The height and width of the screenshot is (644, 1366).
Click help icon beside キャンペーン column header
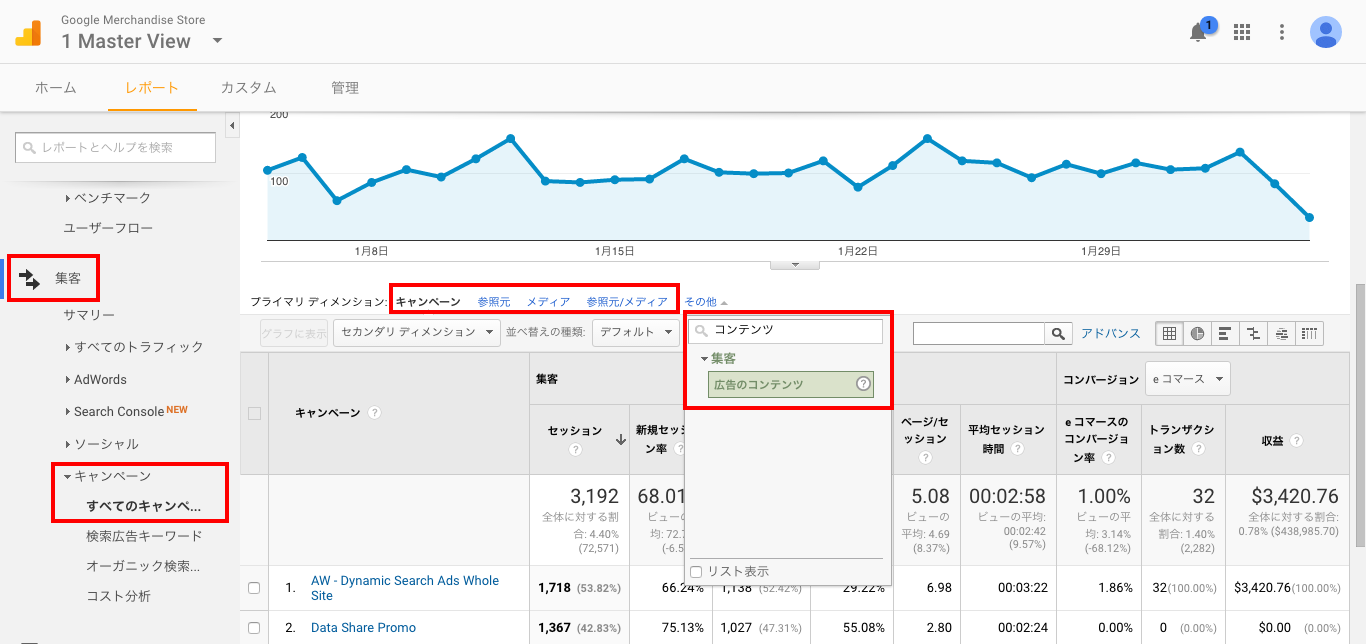click(x=374, y=412)
